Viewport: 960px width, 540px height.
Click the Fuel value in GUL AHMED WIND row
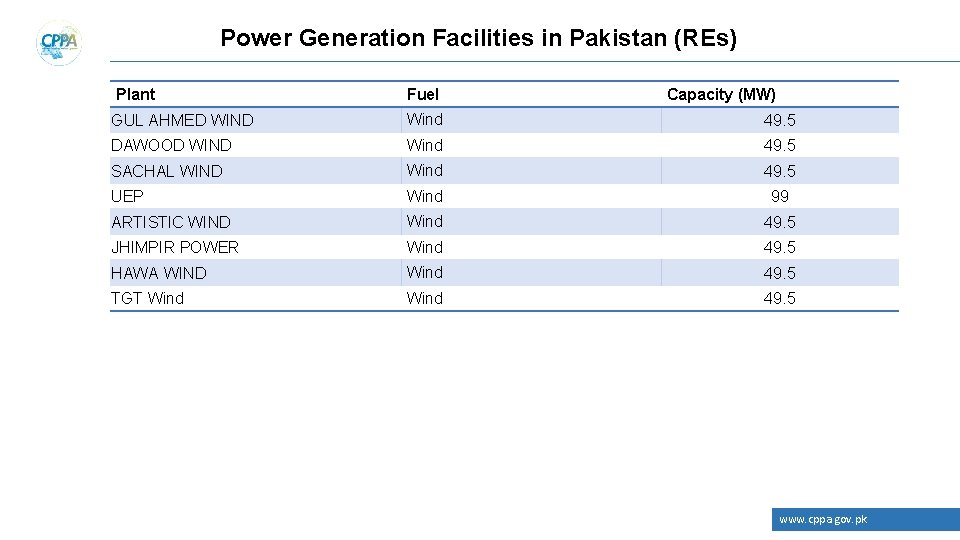coord(424,119)
